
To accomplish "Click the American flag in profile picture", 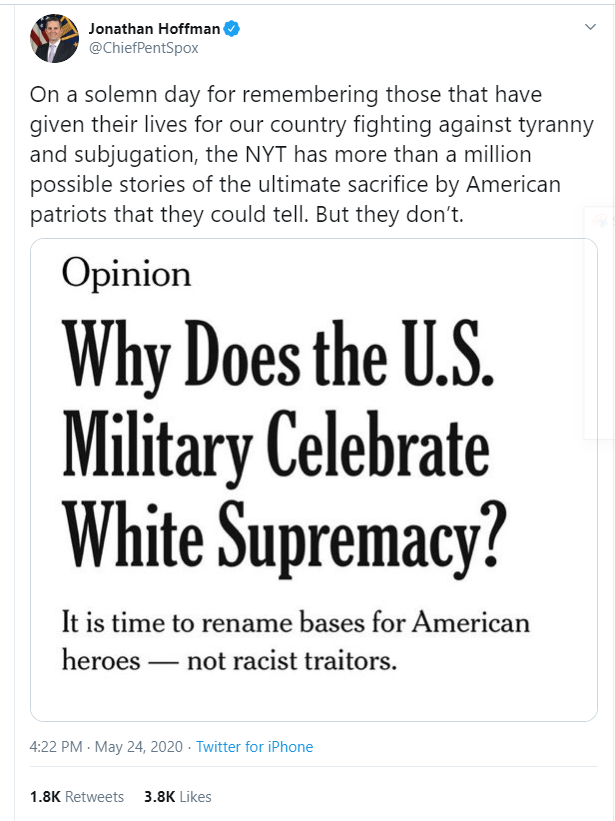I will click(x=38, y=34).
